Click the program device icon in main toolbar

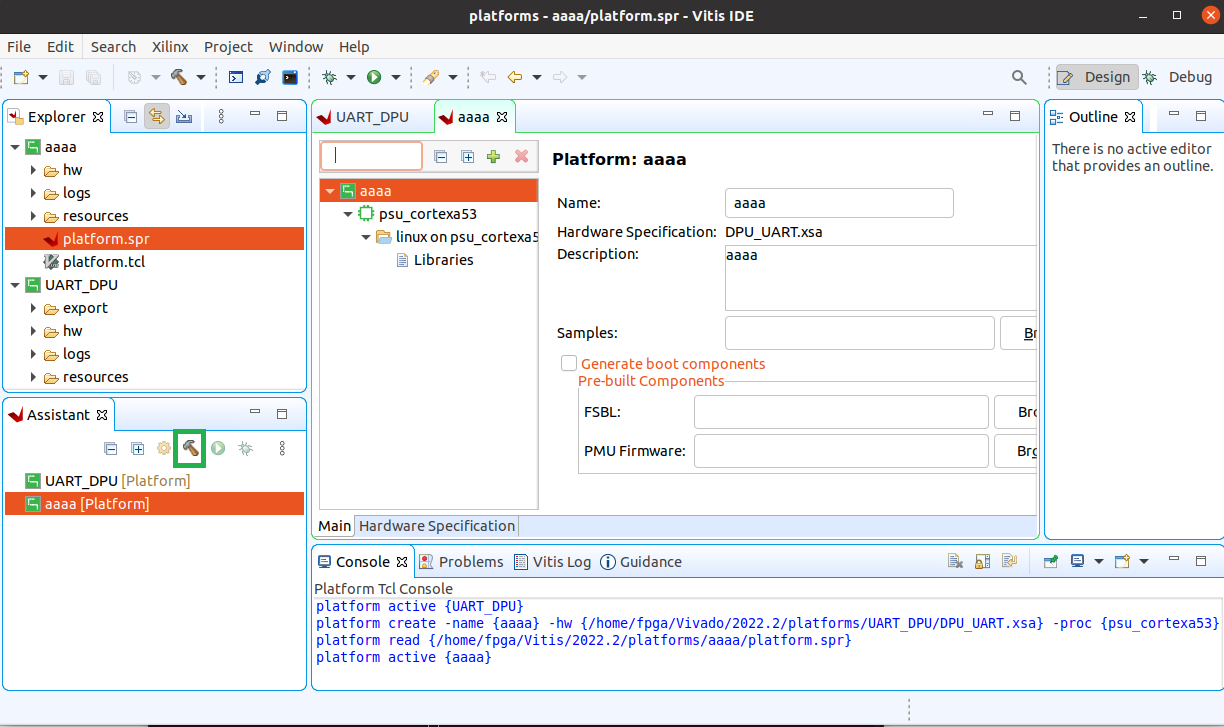coord(263,77)
